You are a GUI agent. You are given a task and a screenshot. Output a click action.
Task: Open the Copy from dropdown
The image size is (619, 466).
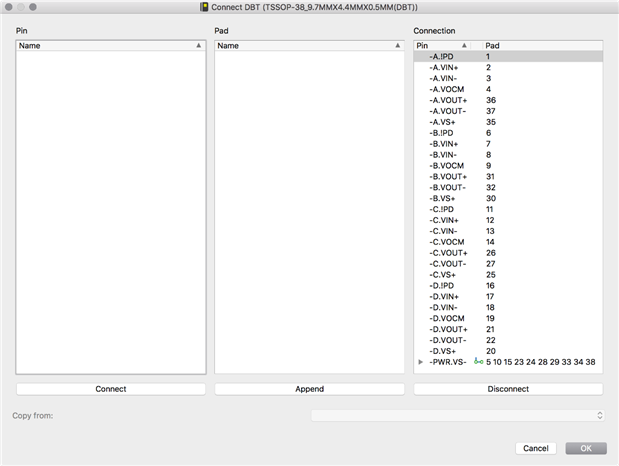click(458, 415)
